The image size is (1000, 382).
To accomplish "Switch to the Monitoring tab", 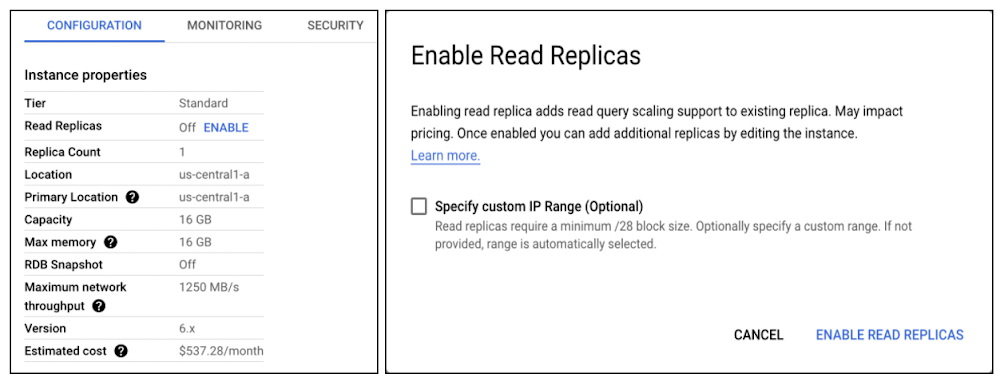I will coord(224,26).
